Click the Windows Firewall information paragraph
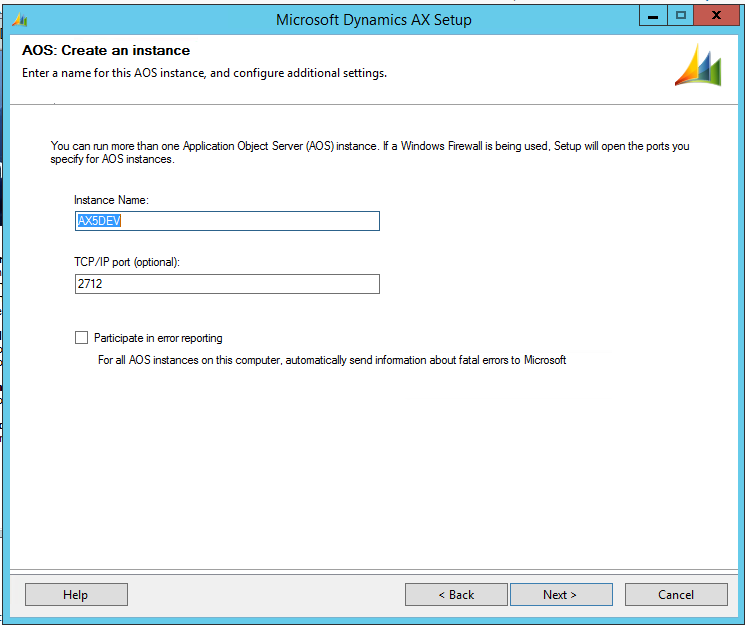Screen dimensions: 745x628 370,153
